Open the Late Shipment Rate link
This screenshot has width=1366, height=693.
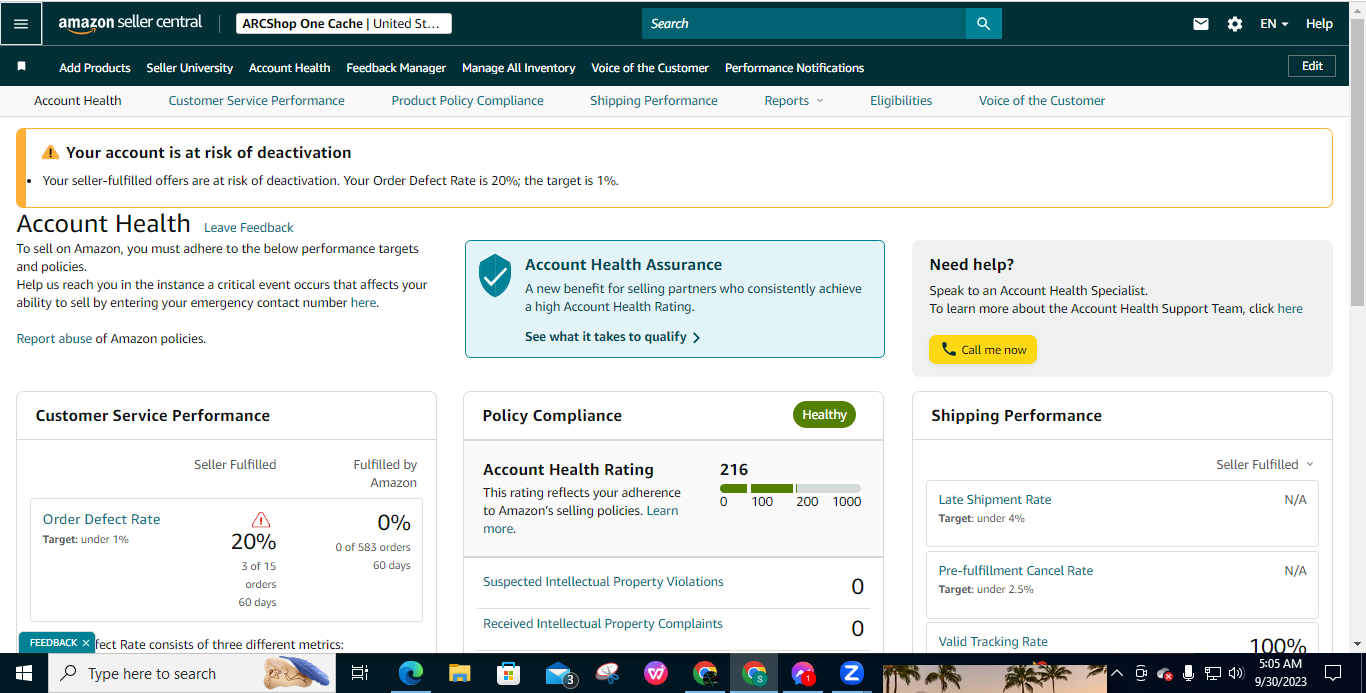click(x=995, y=499)
